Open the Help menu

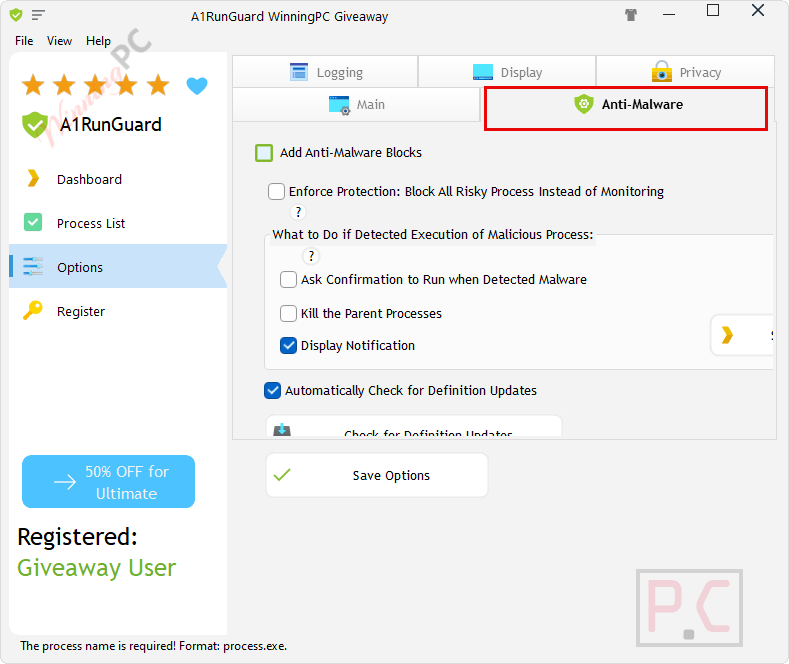(98, 41)
